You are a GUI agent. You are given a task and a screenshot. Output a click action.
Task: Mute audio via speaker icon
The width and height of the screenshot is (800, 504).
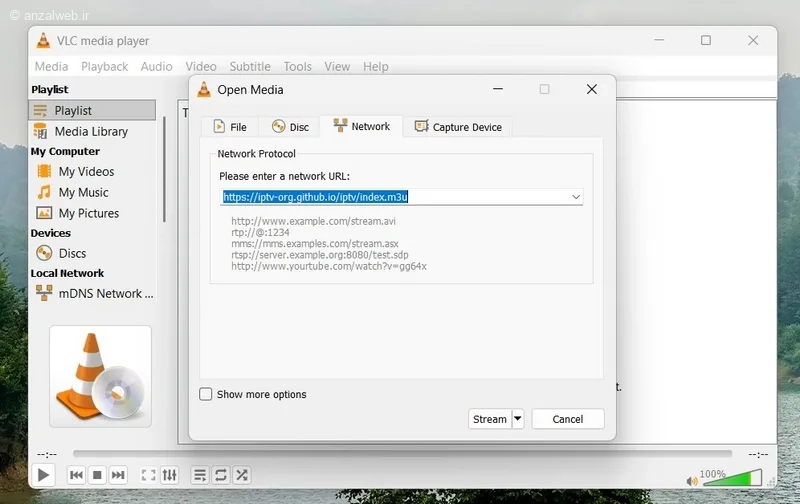coord(692,481)
